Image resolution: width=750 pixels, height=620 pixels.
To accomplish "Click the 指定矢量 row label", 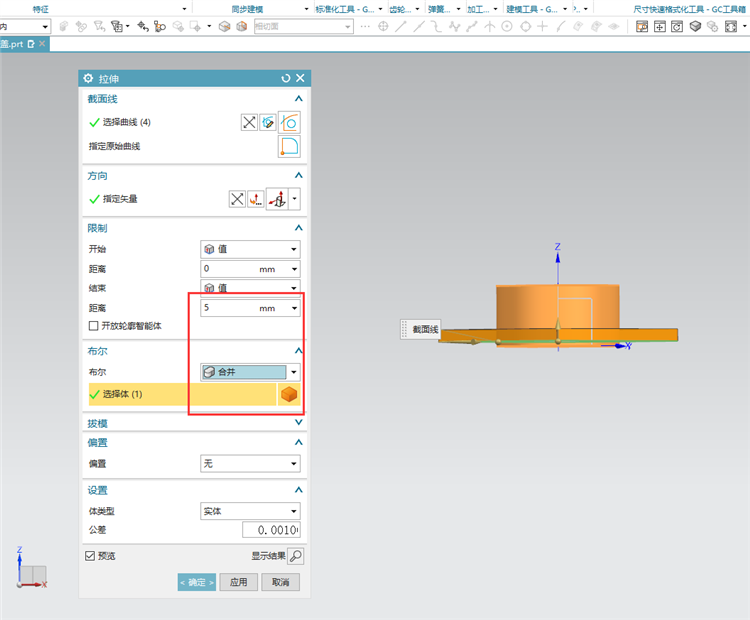I will pyautogui.click(x=120, y=199).
